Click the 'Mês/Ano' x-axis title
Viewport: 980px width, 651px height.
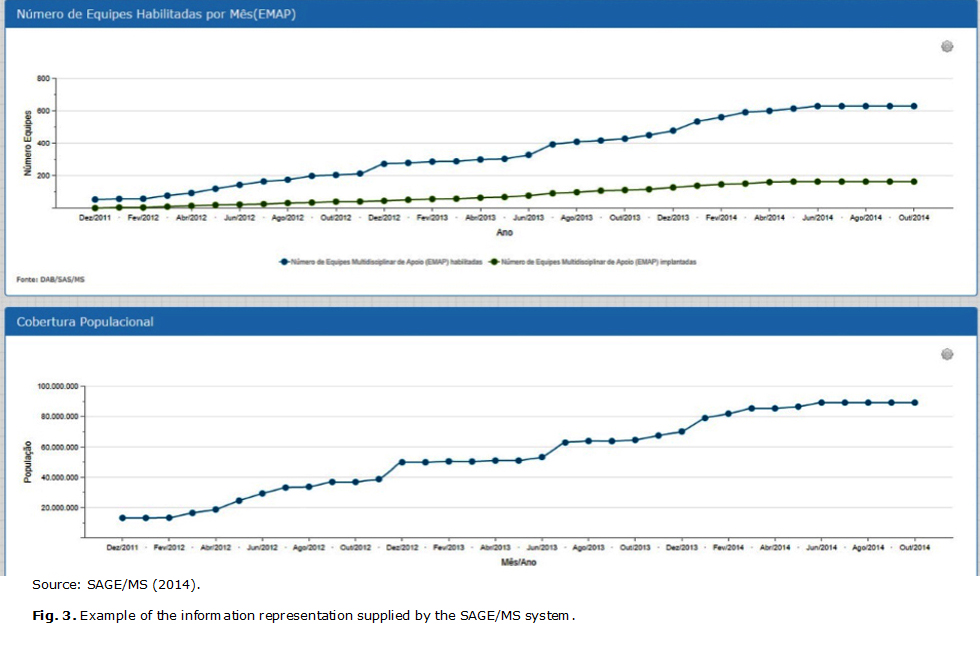click(517, 562)
